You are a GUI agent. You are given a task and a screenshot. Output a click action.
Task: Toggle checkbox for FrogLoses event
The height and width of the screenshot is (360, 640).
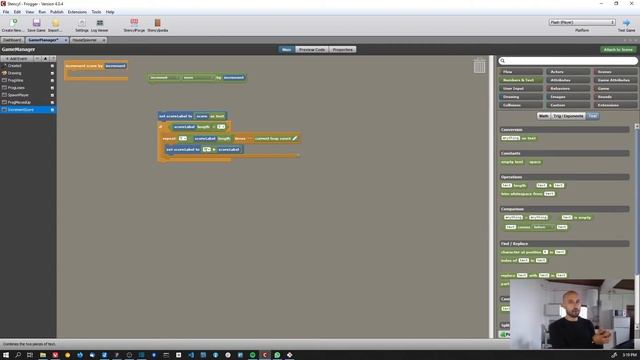pos(52,88)
